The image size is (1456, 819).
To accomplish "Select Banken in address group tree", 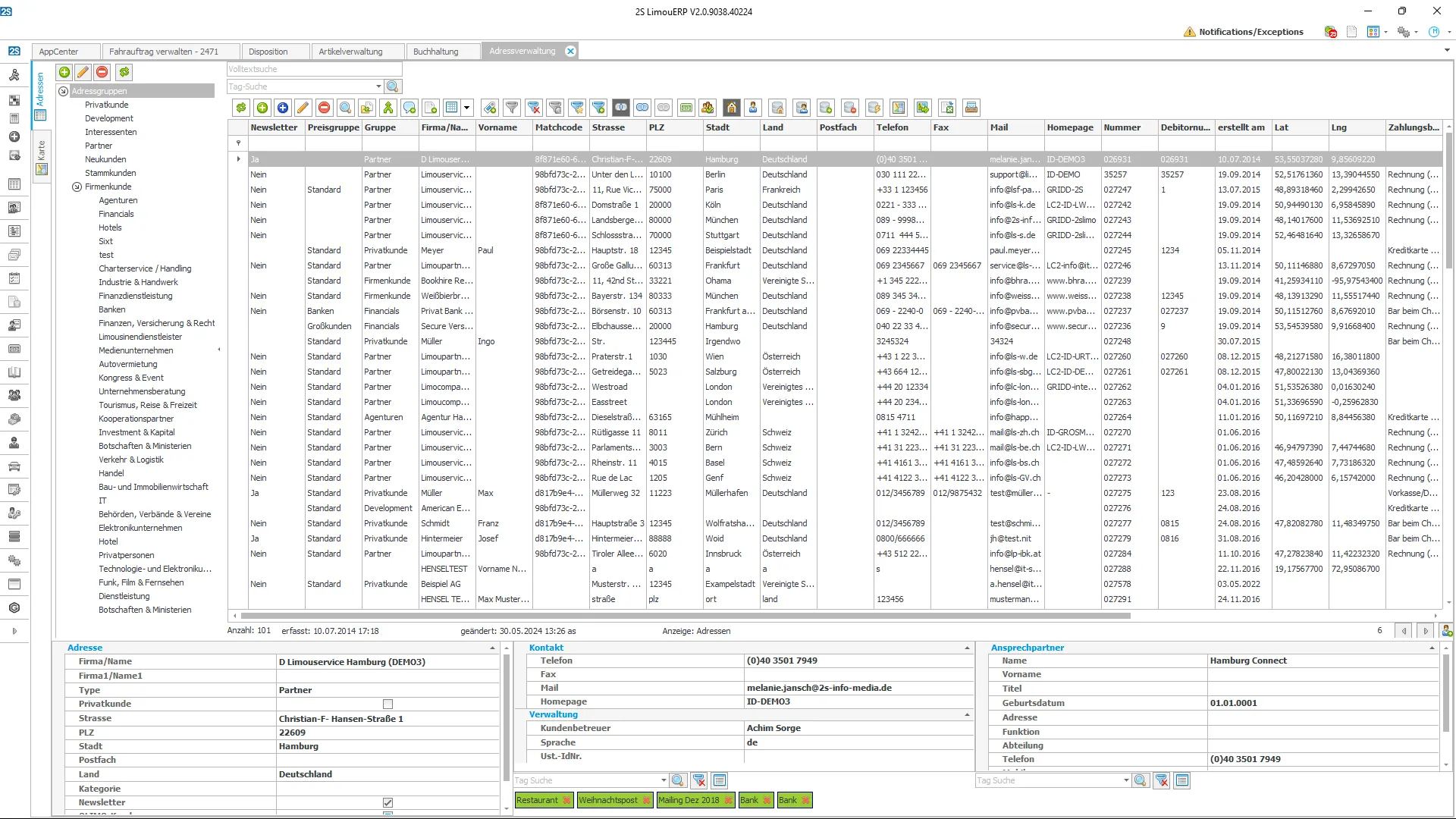I will [112, 309].
